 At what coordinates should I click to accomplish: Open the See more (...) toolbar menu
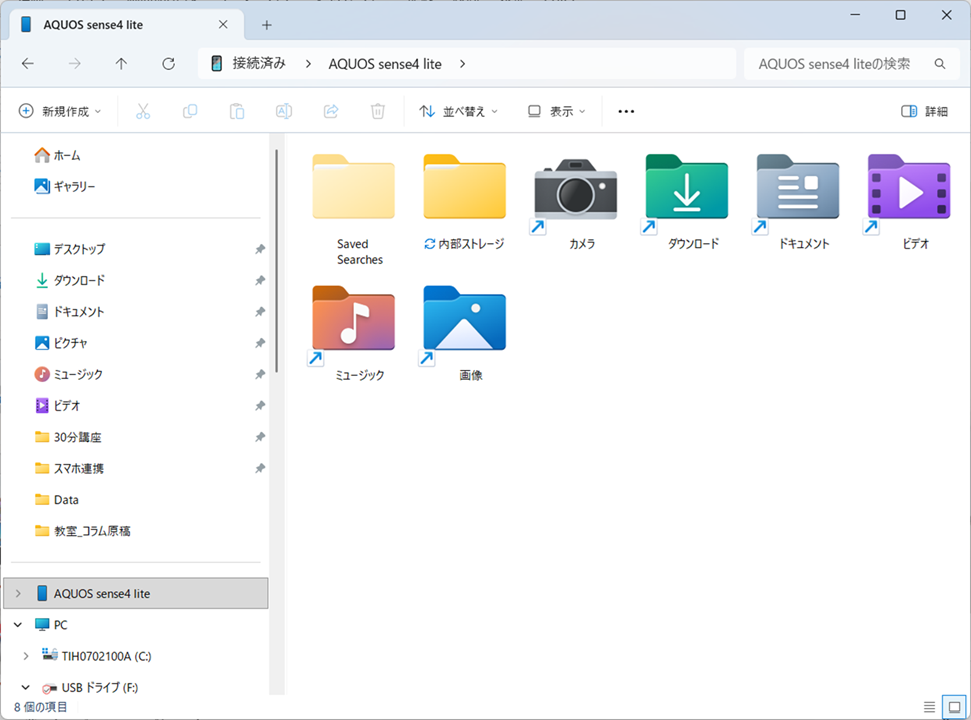pyautogui.click(x=626, y=111)
